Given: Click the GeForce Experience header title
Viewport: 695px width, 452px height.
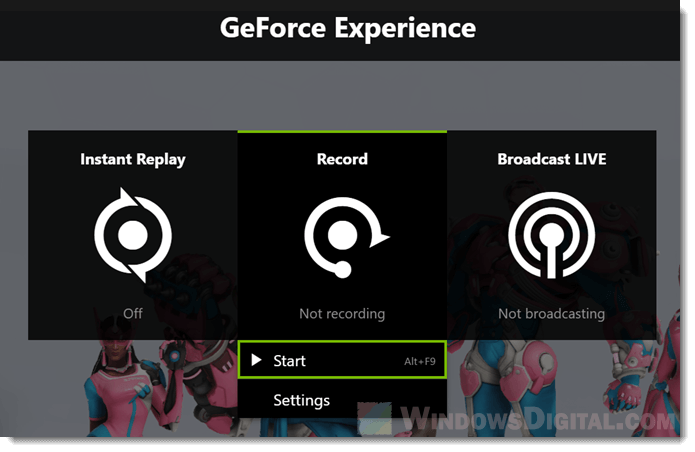Looking at the screenshot, I should click(x=348, y=28).
